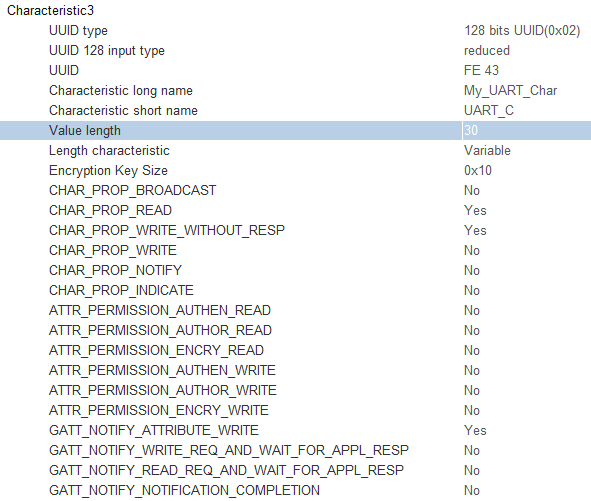This screenshot has height=501, width=591.
Task: Click the CHAR_PROP_NOTIFY No value
Action: [472, 270]
